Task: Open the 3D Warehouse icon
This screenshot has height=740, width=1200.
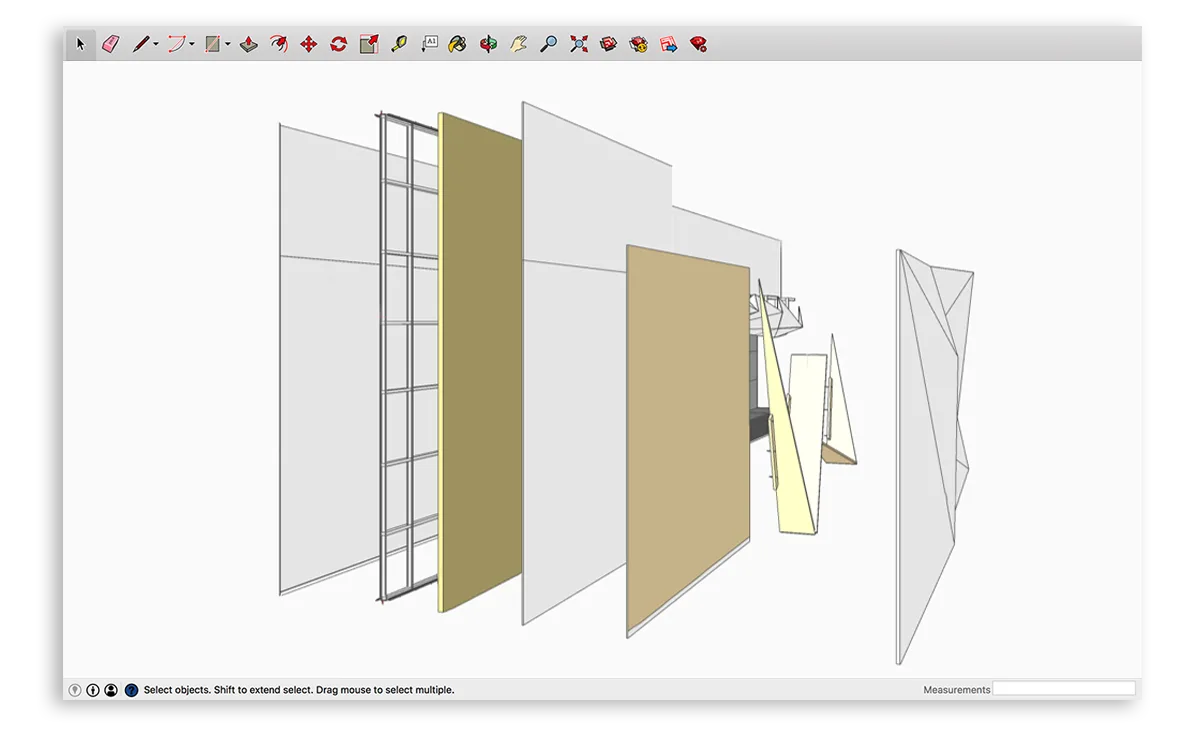Action: tap(608, 44)
